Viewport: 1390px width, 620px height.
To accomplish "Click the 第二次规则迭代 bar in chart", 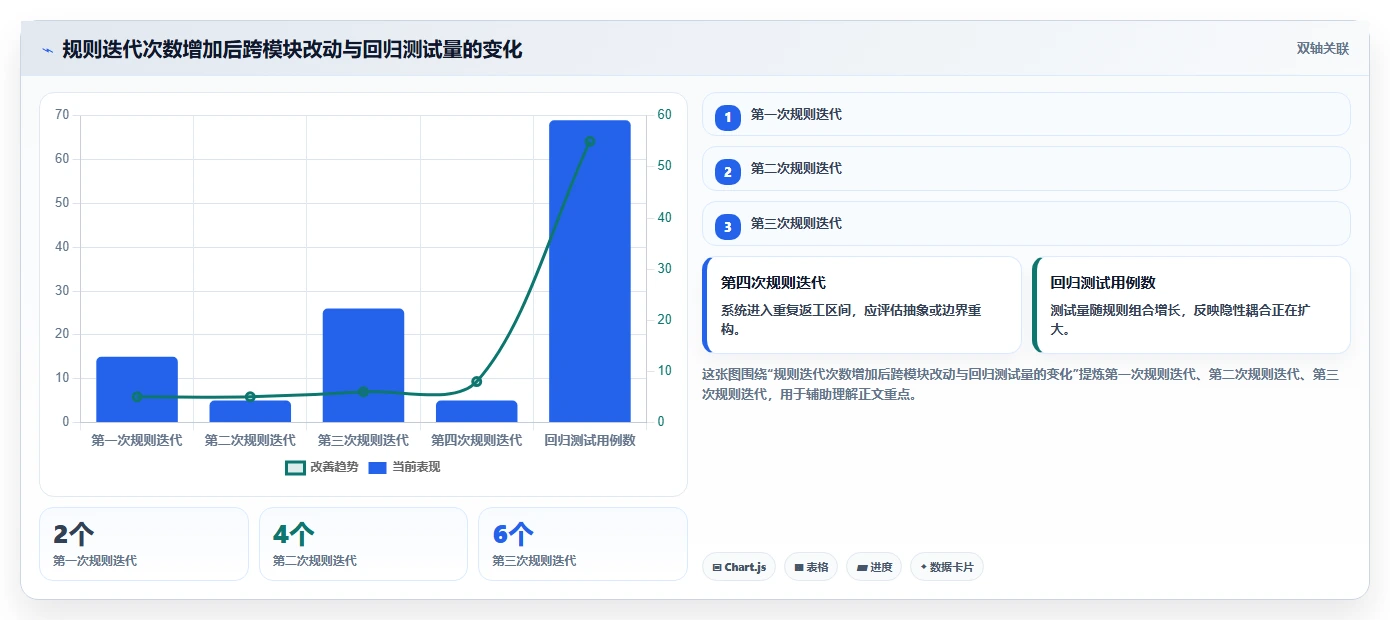I will 250,411.
